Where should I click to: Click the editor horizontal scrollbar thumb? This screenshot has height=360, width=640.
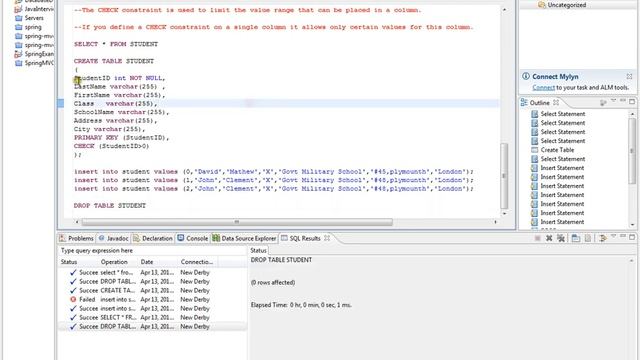pos(237,222)
